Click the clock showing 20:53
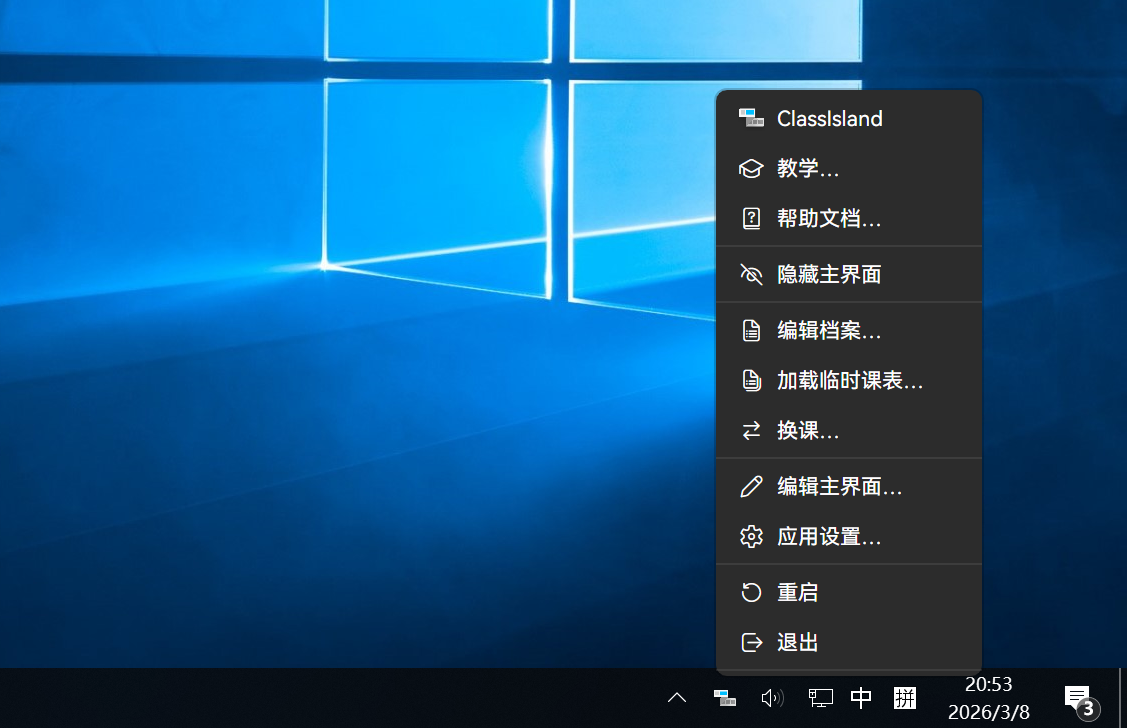Viewport: 1127px width, 728px height. (x=988, y=684)
